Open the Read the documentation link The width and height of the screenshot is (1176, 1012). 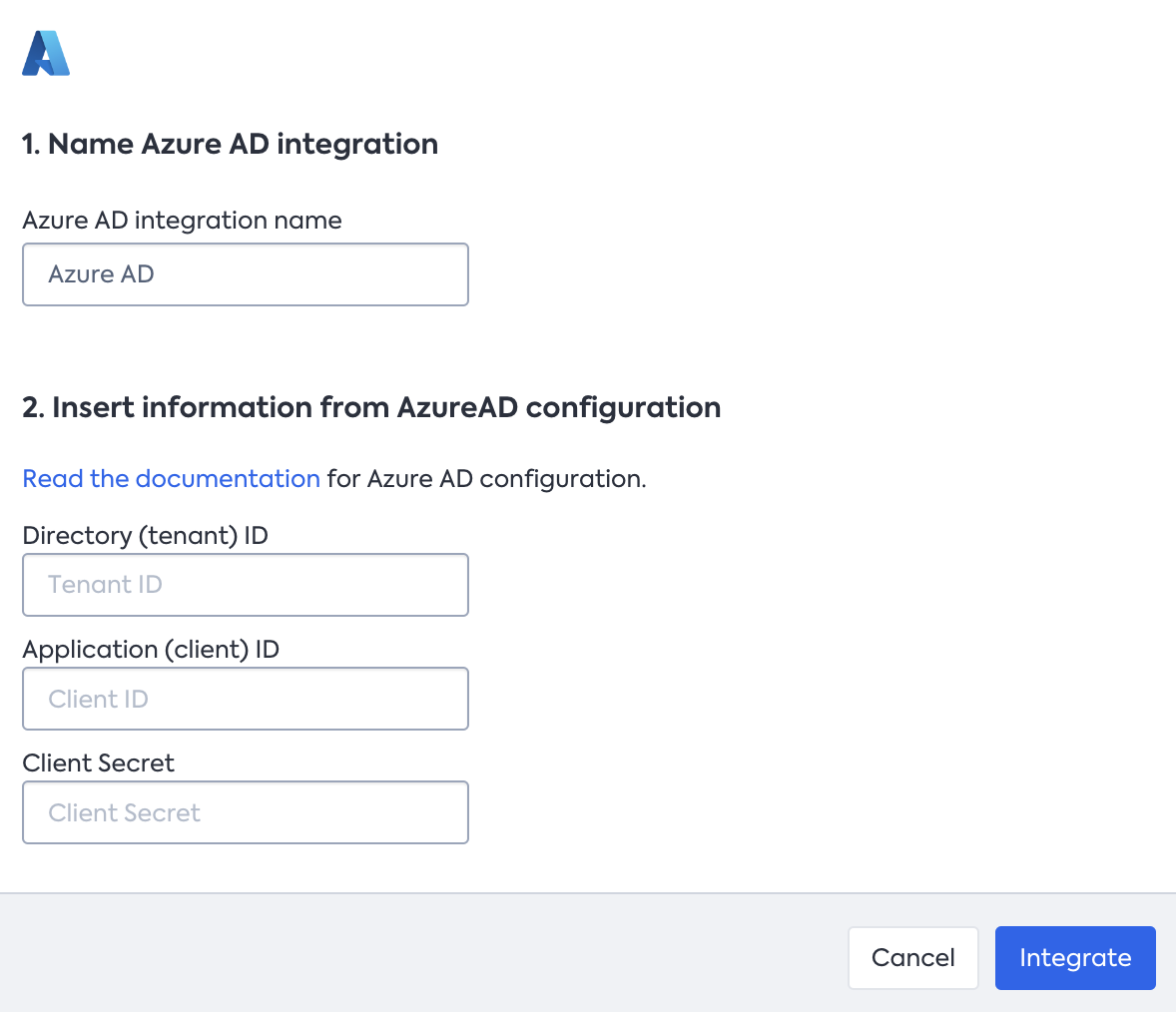click(171, 478)
